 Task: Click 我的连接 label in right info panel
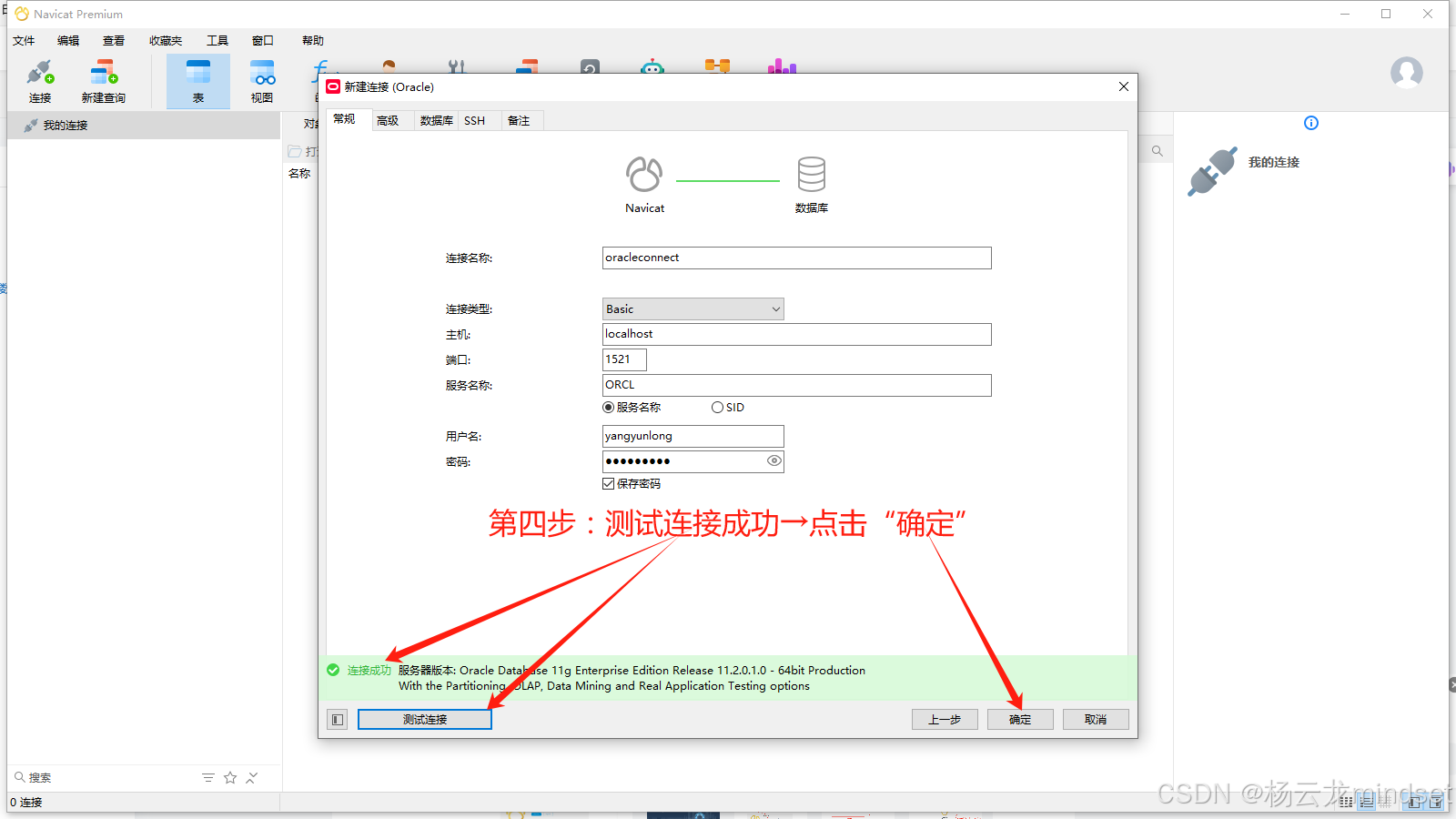pyautogui.click(x=1274, y=162)
